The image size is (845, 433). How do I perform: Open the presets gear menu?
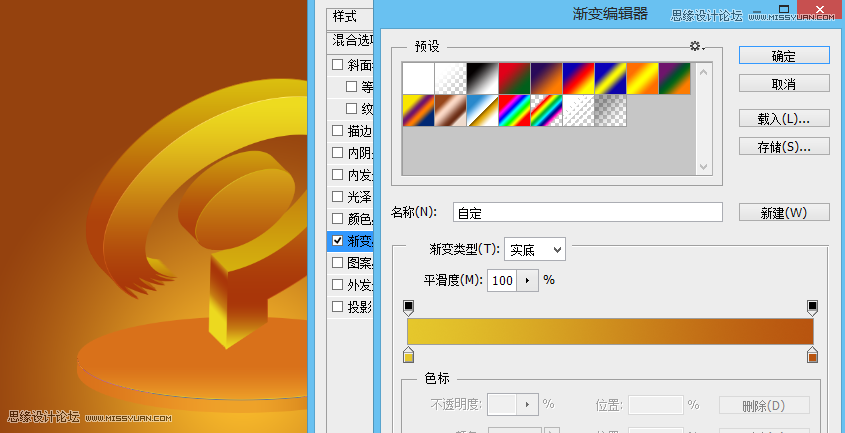coord(697,46)
